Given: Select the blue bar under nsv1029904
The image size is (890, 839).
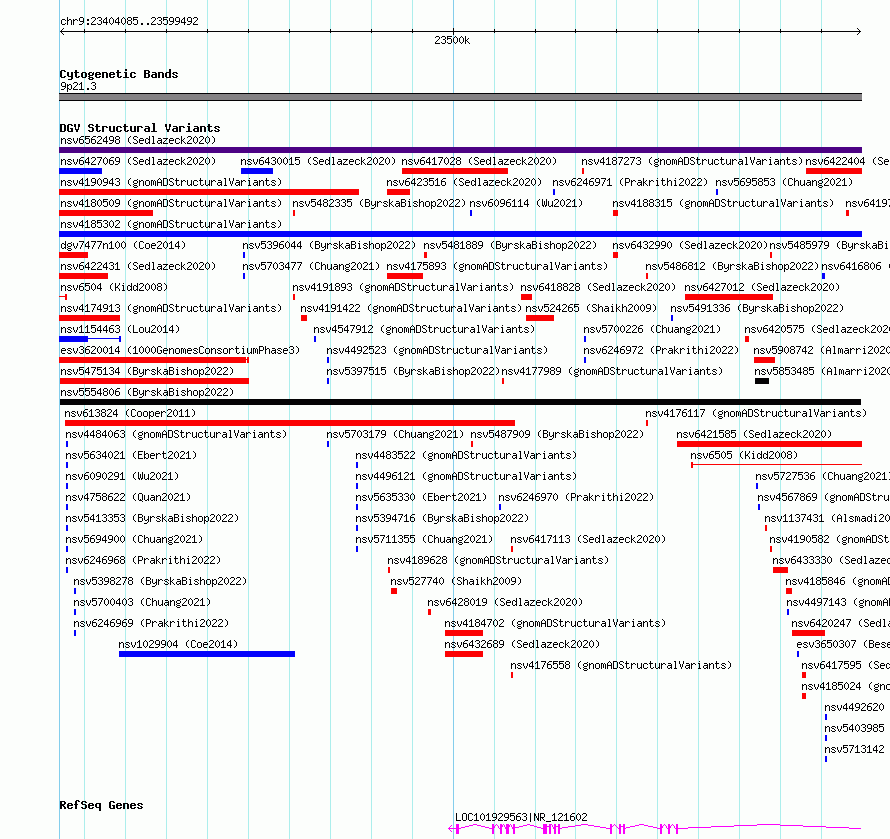Looking at the screenshot, I should click(207, 654).
